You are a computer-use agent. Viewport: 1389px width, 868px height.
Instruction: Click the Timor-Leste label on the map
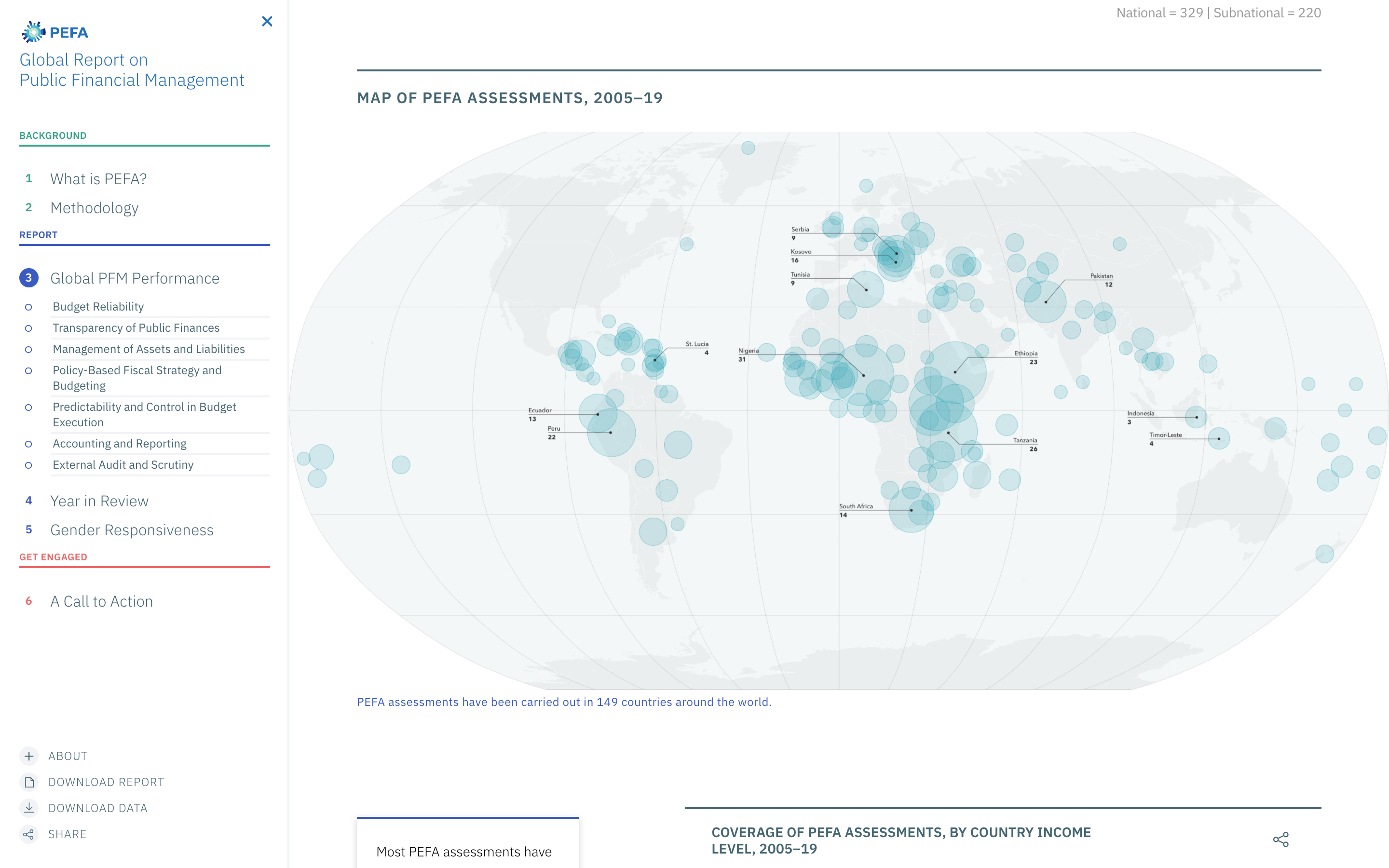[1165, 435]
